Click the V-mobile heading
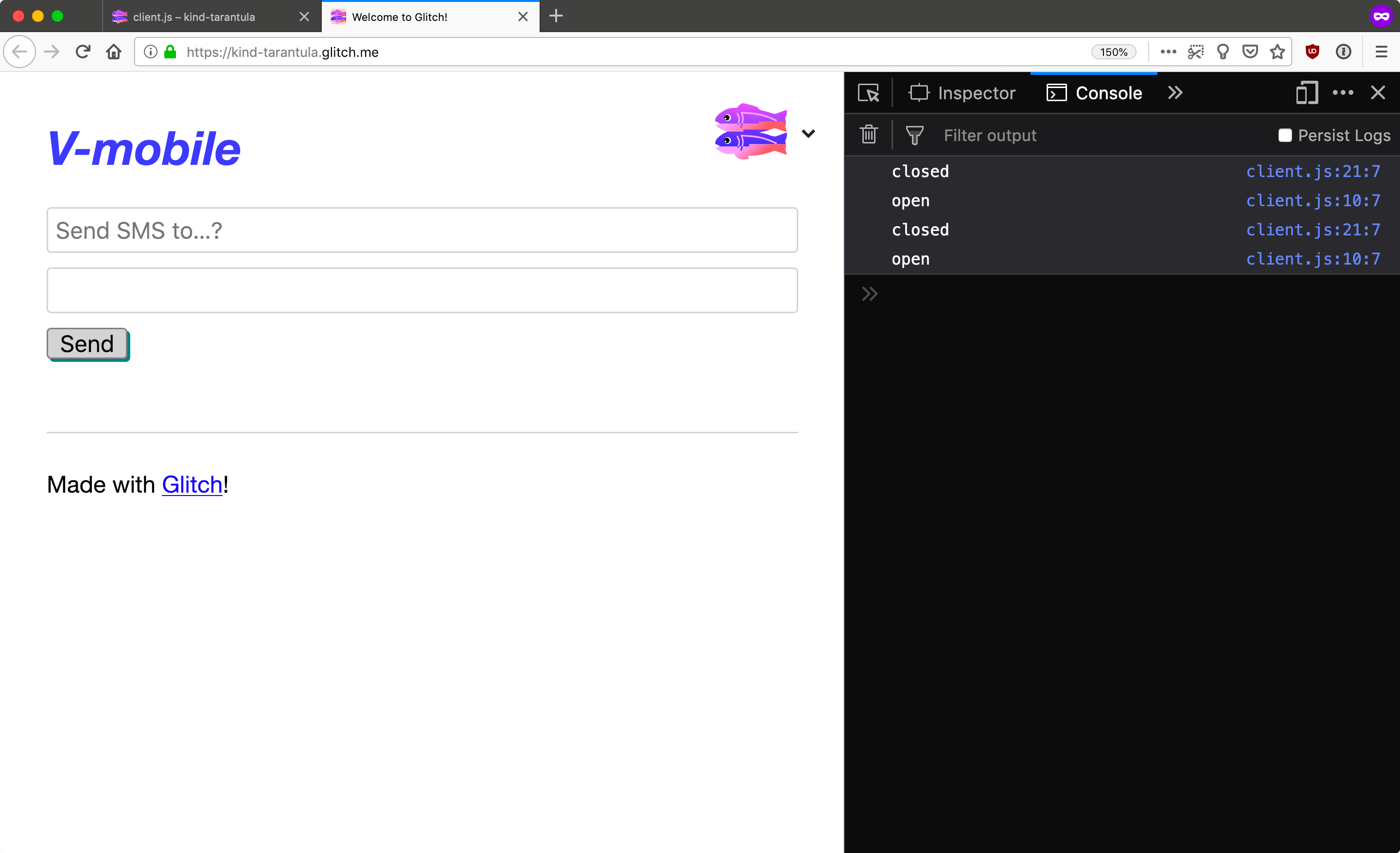The width and height of the screenshot is (1400, 853). point(144,149)
